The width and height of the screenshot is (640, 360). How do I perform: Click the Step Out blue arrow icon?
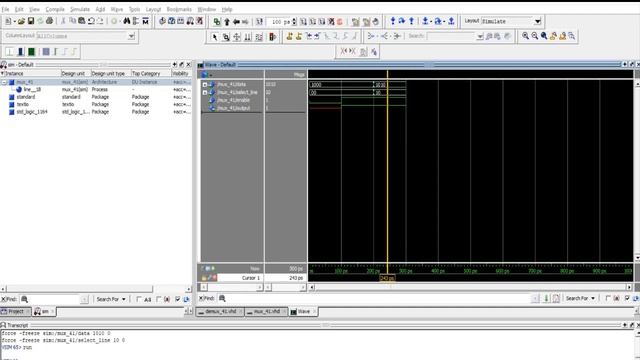click(411, 21)
